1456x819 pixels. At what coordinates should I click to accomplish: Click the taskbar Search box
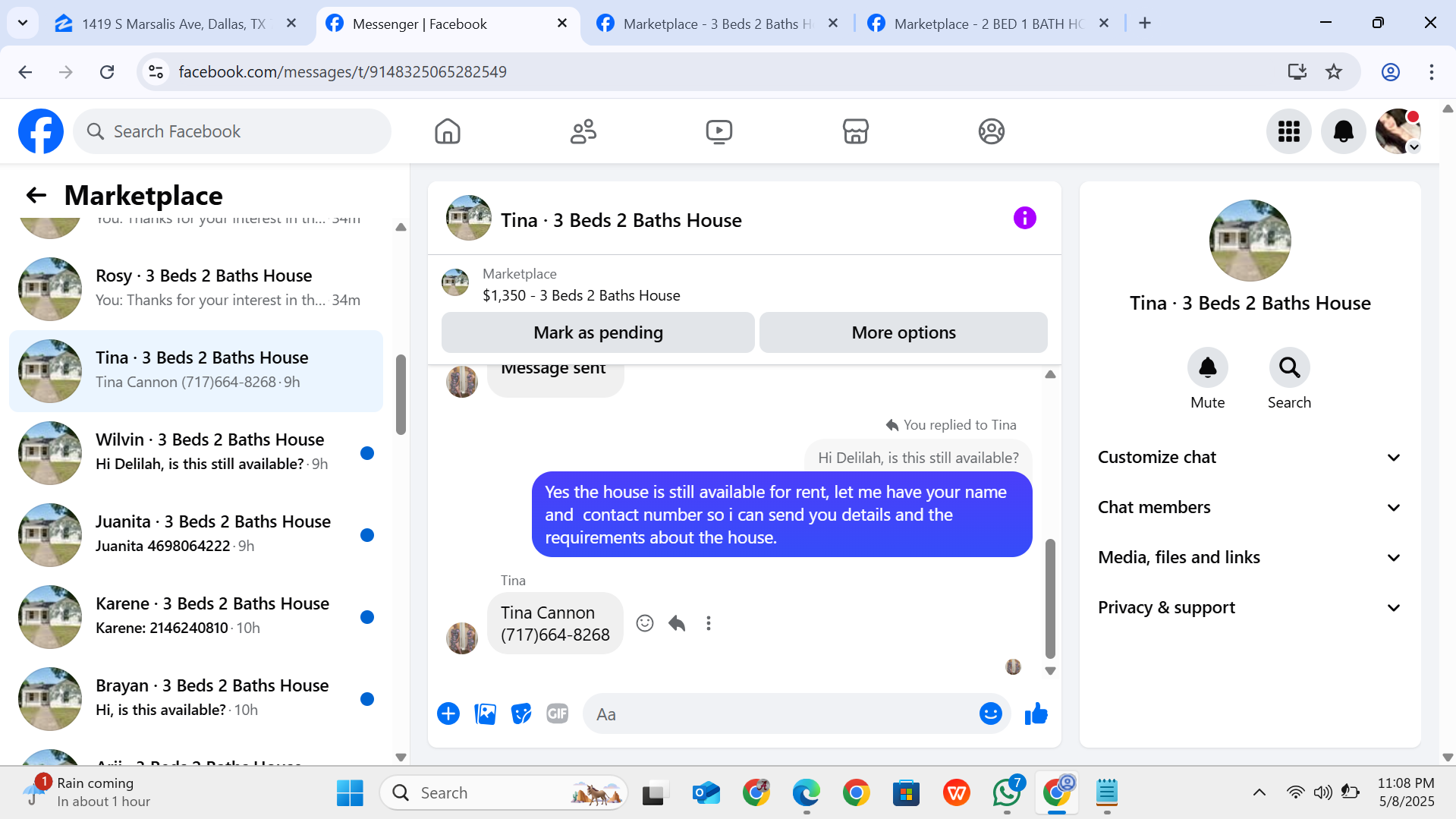504,793
